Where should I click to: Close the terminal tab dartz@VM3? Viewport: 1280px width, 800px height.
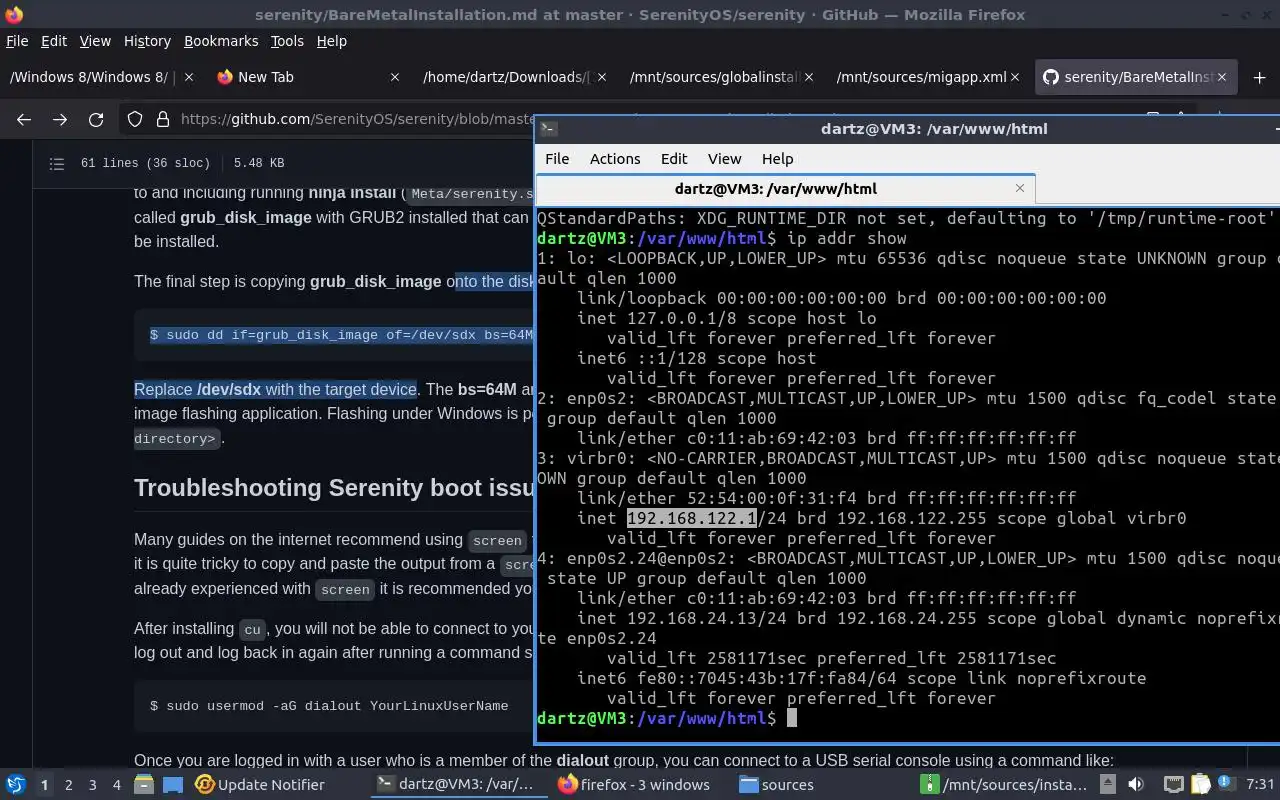pyautogui.click(x=1020, y=188)
